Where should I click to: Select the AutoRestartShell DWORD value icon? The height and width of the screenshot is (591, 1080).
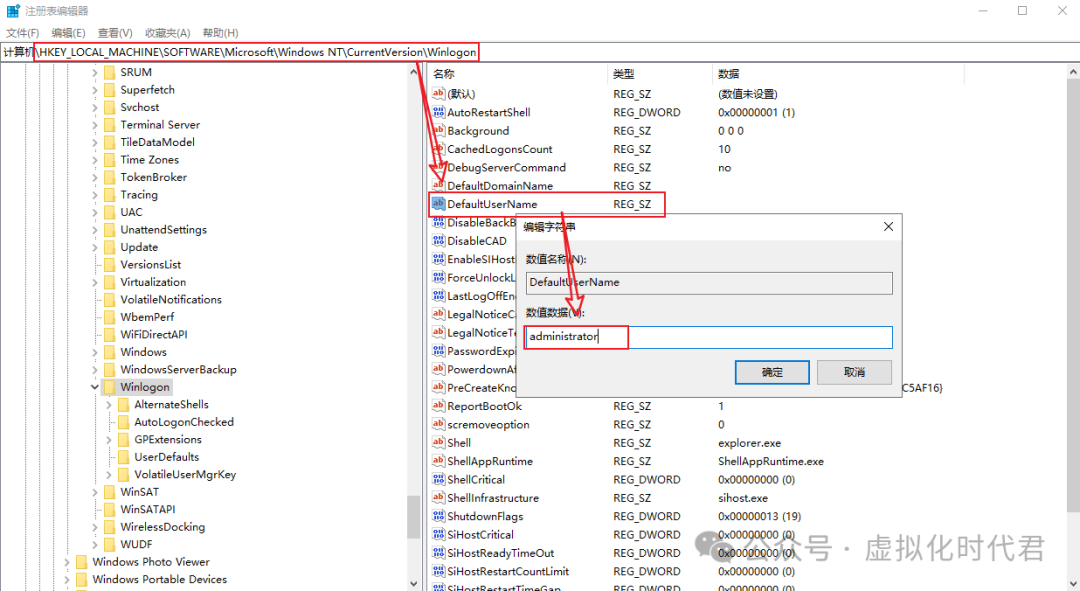tap(438, 112)
